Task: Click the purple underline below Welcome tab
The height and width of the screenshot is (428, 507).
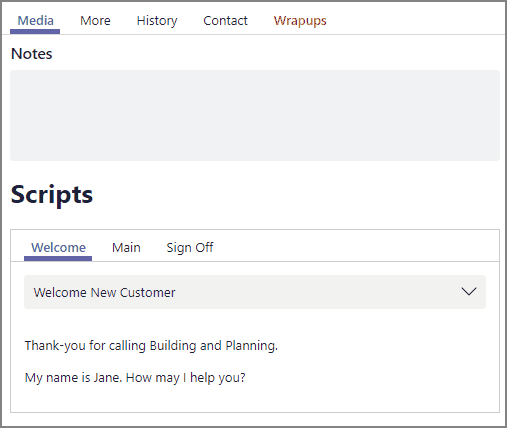Action: 58,258
